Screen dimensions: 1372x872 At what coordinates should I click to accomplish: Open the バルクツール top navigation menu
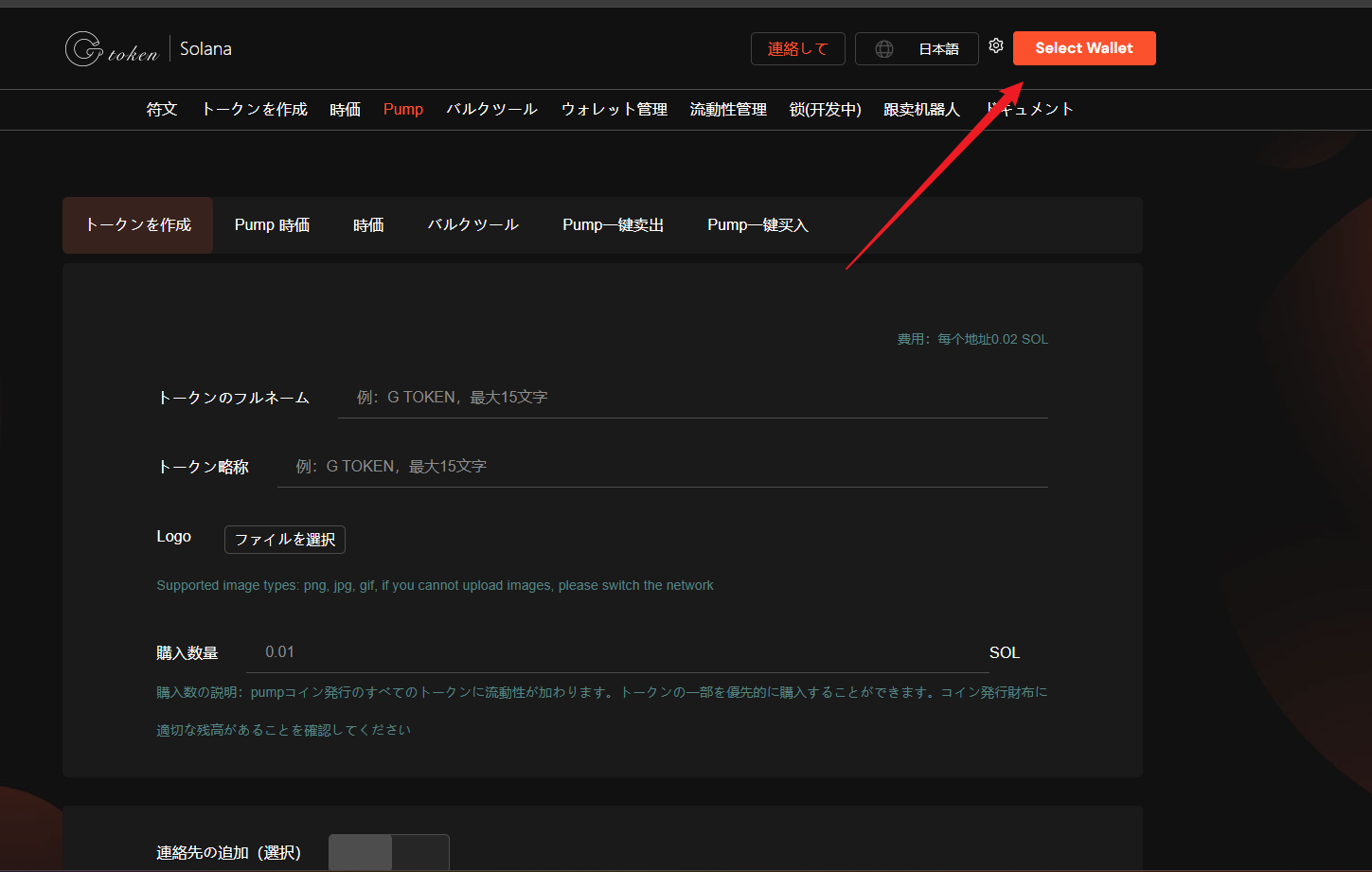click(491, 109)
